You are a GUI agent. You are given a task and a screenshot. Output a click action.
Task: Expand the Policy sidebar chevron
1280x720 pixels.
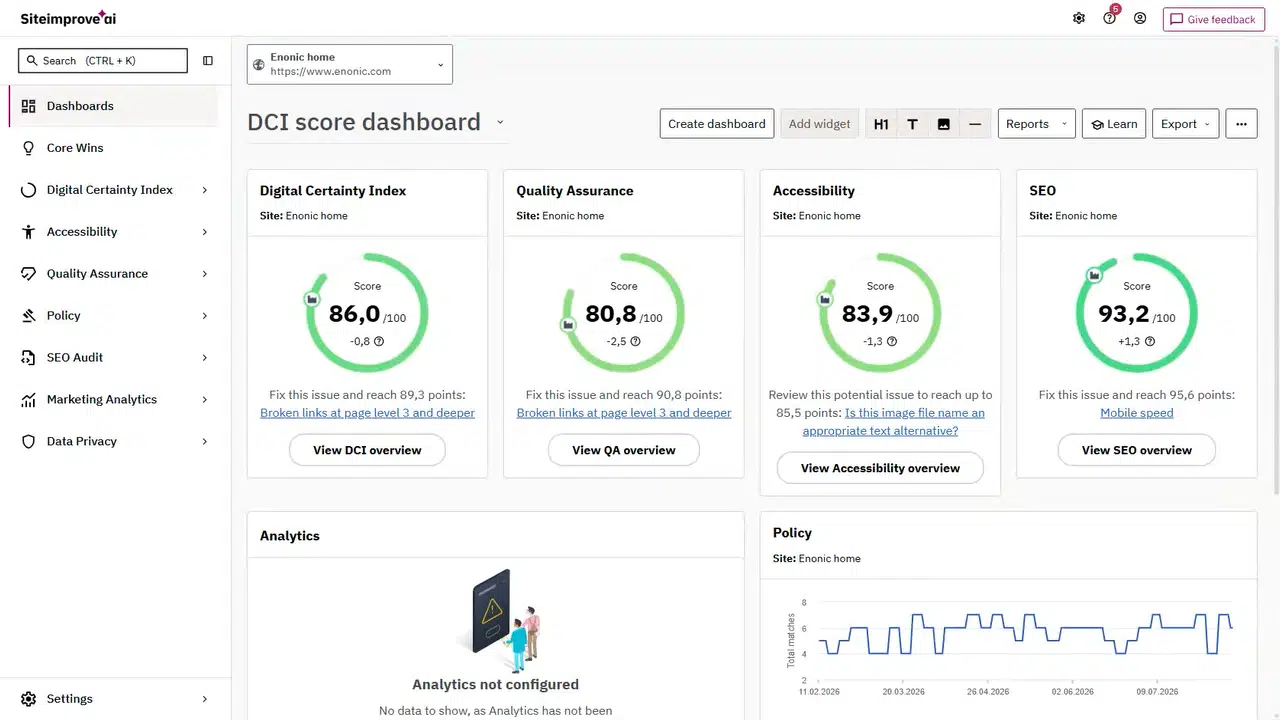(x=205, y=316)
